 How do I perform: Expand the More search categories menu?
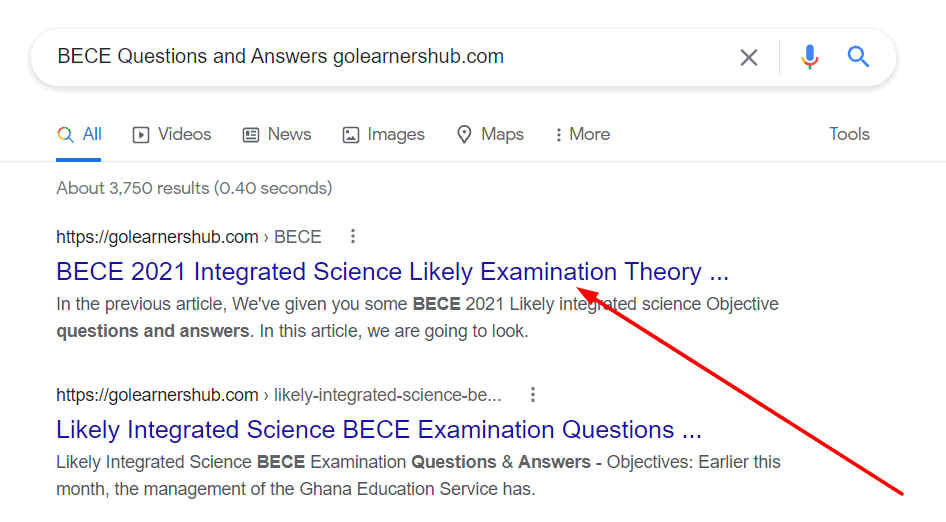[x=582, y=135]
